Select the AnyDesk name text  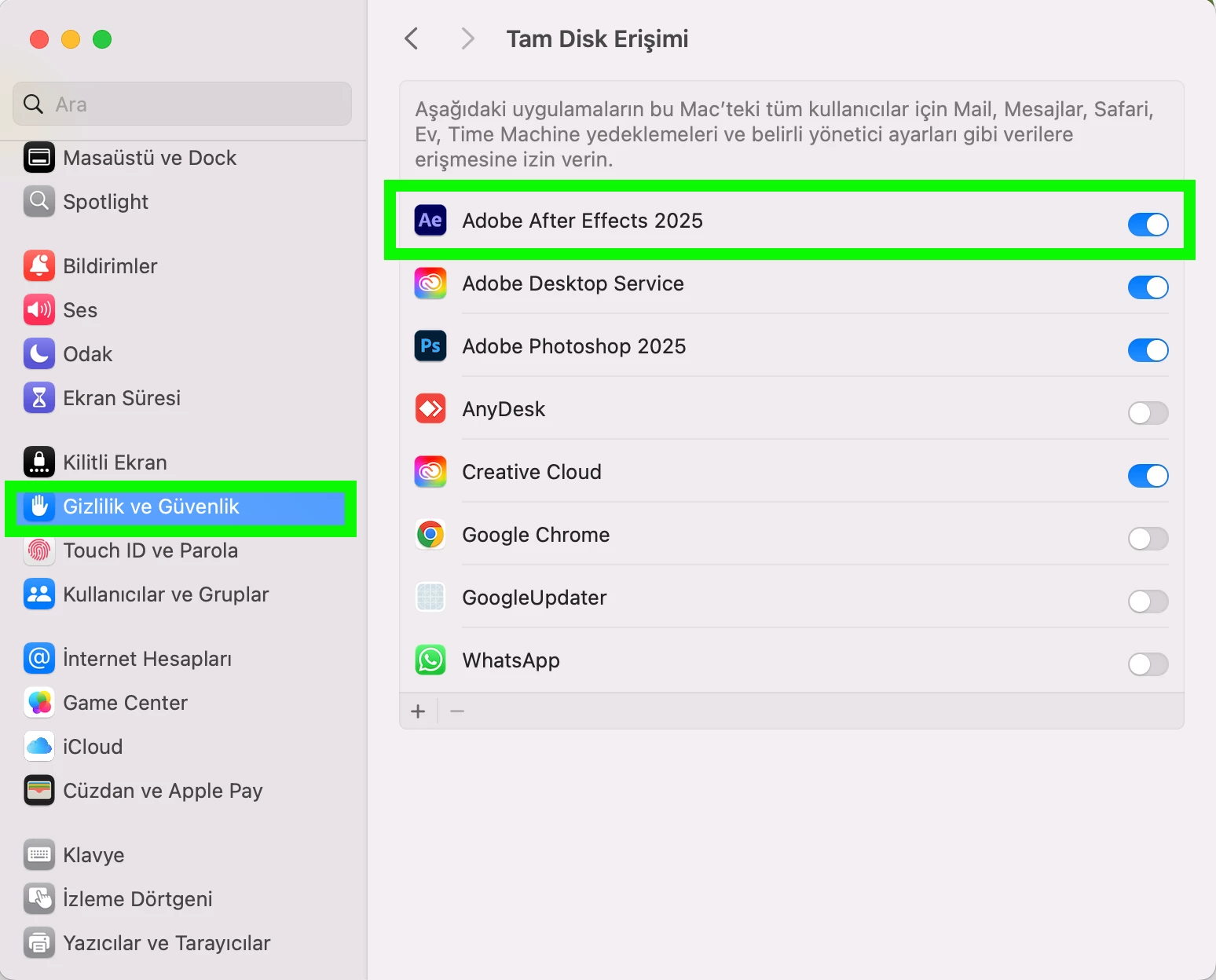pyautogui.click(x=504, y=409)
